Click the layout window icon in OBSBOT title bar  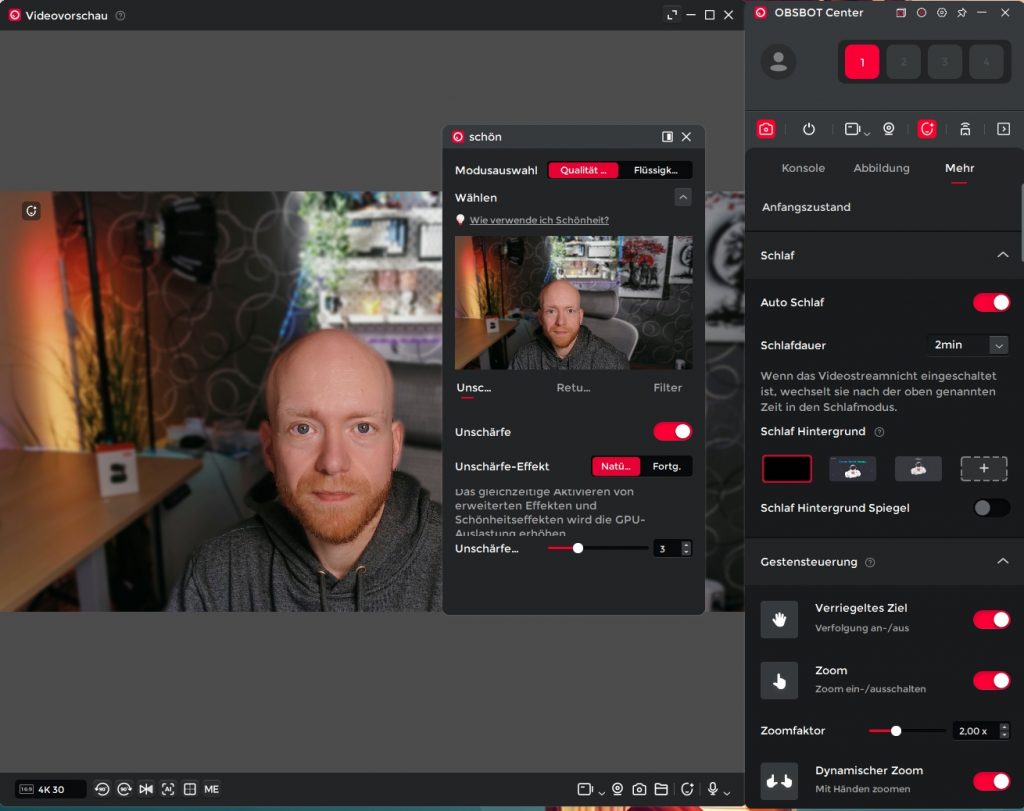pyautogui.click(x=901, y=12)
